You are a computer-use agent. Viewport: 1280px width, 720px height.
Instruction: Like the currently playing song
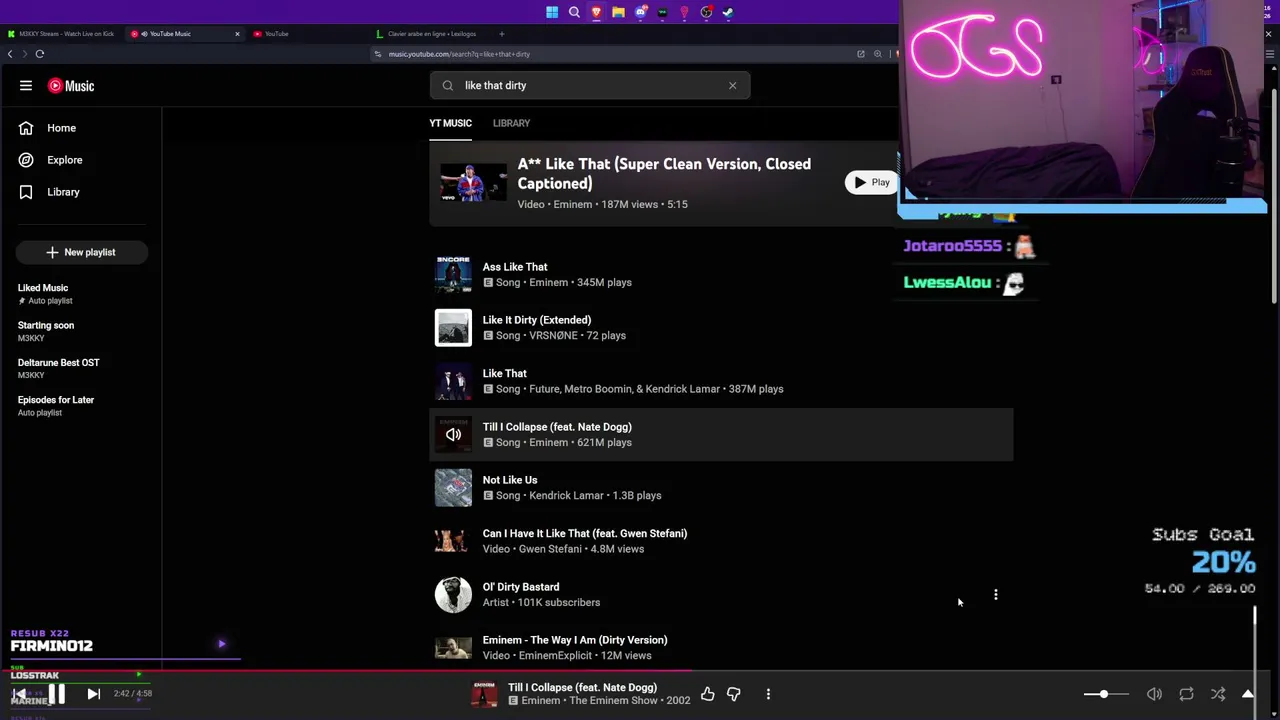(707, 694)
